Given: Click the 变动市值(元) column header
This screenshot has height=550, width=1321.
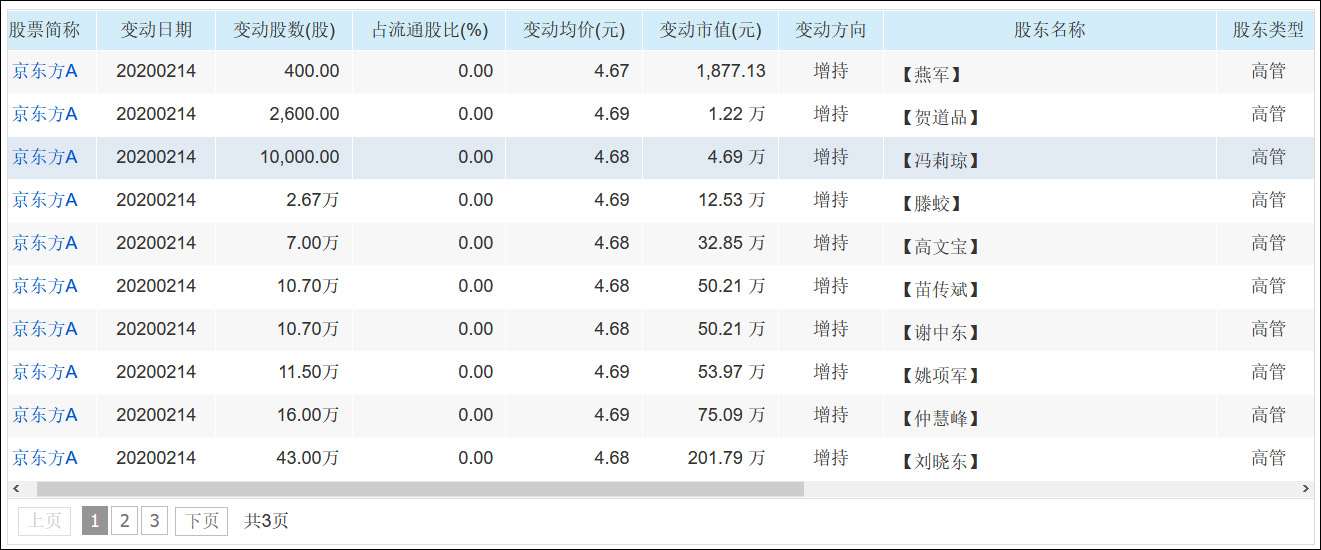Looking at the screenshot, I should (x=710, y=30).
